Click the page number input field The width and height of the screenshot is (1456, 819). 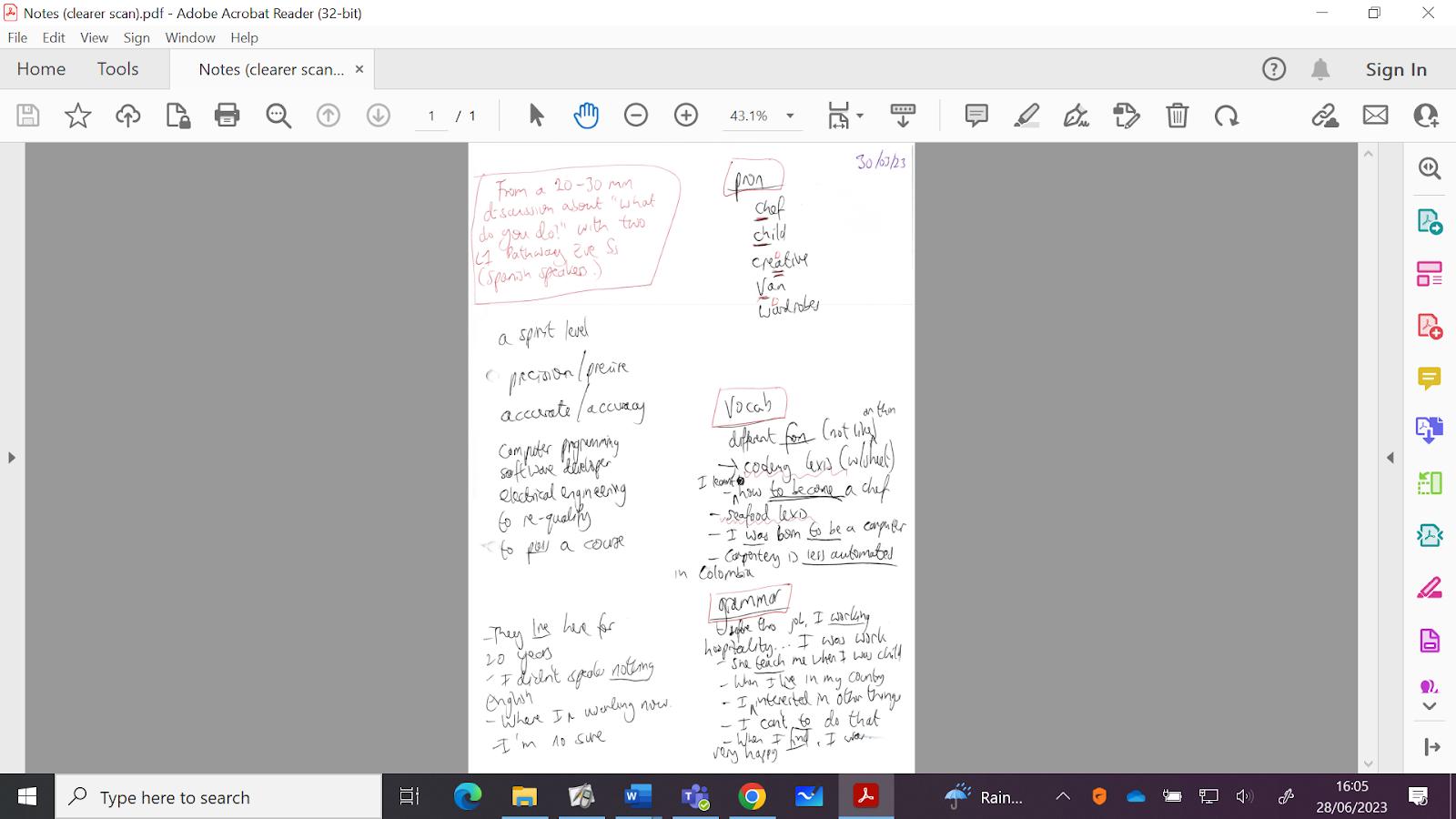[x=431, y=116]
